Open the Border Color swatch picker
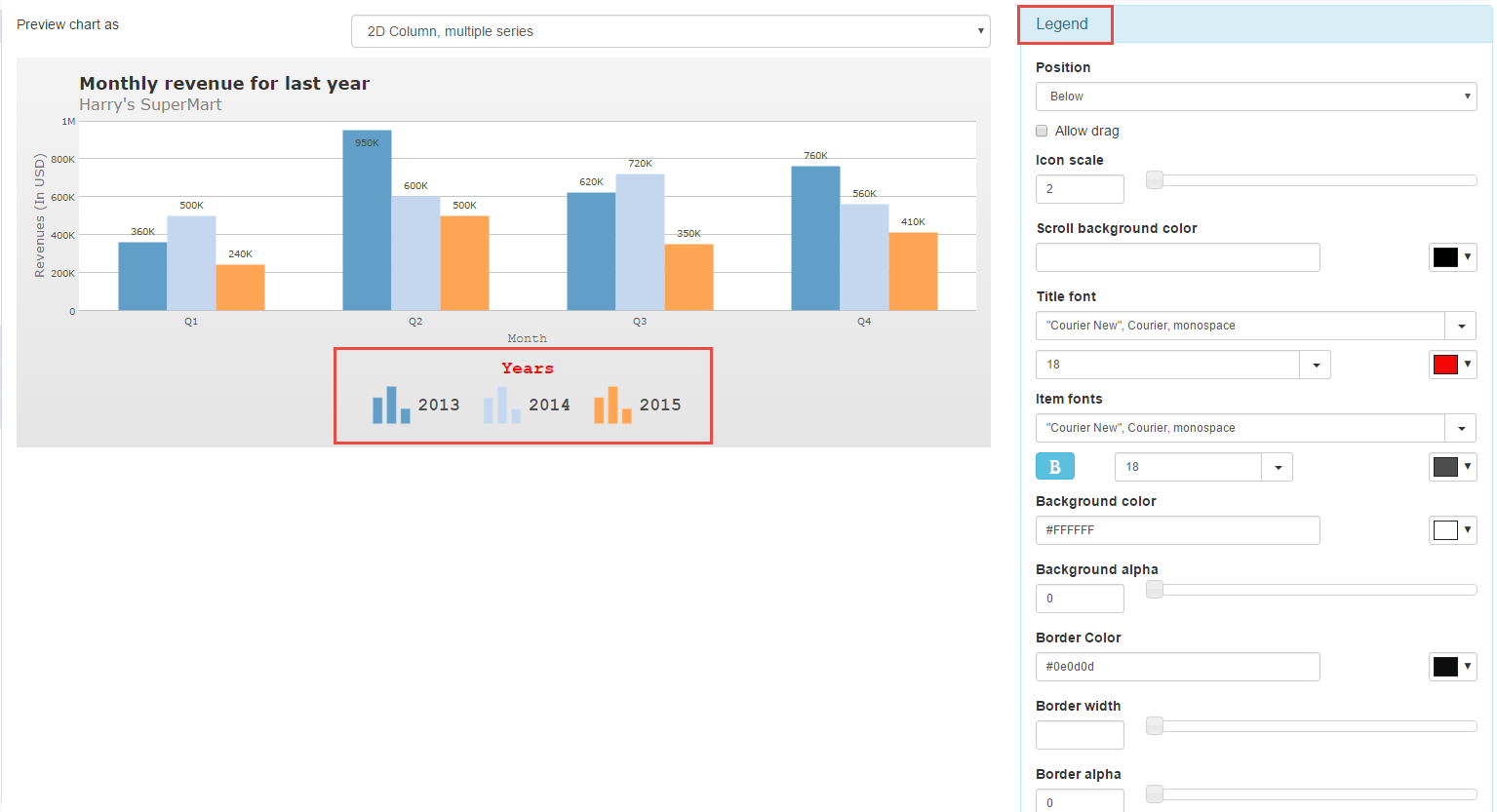This screenshot has height=812, width=1497. coord(1452,667)
